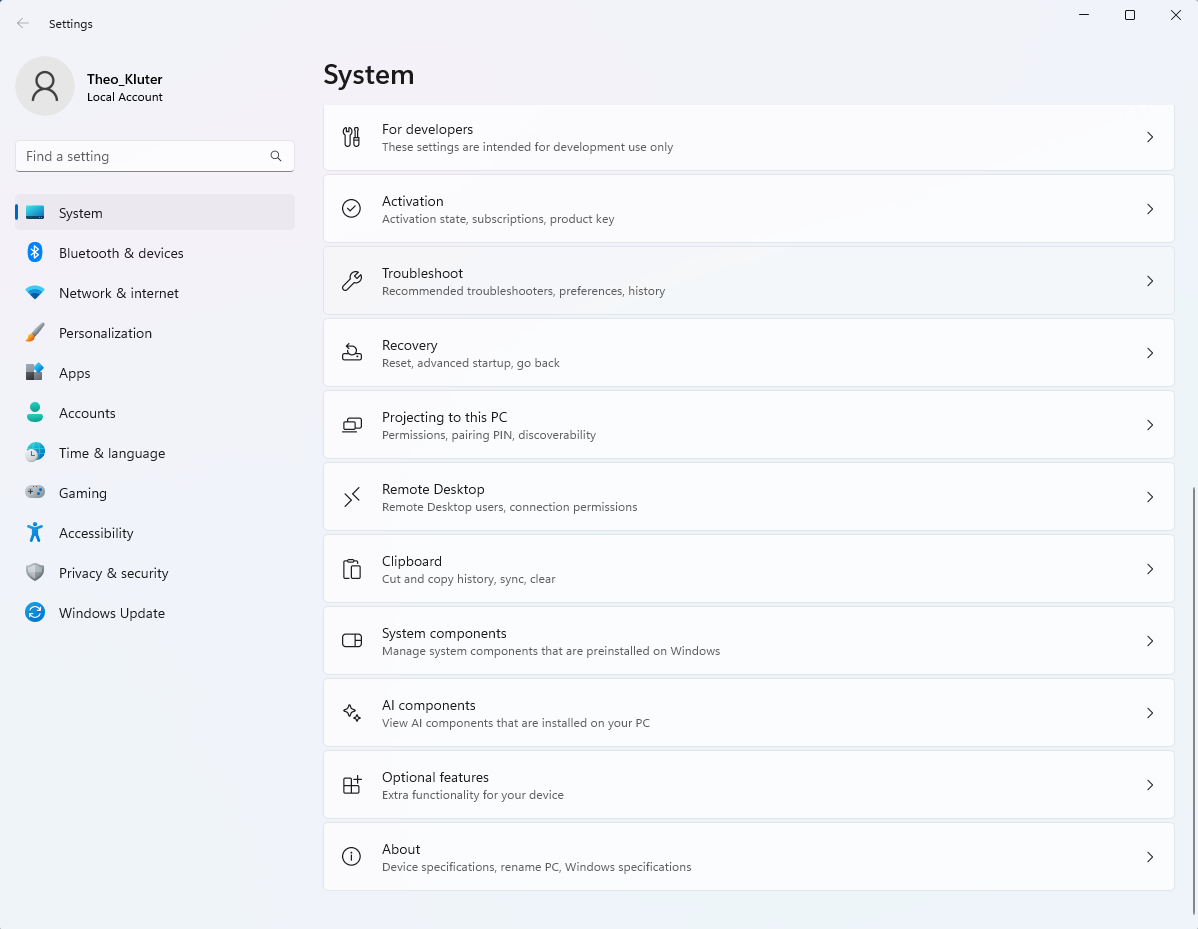1198x929 pixels.
Task: Open About via its right chevron
Action: [1150, 857]
